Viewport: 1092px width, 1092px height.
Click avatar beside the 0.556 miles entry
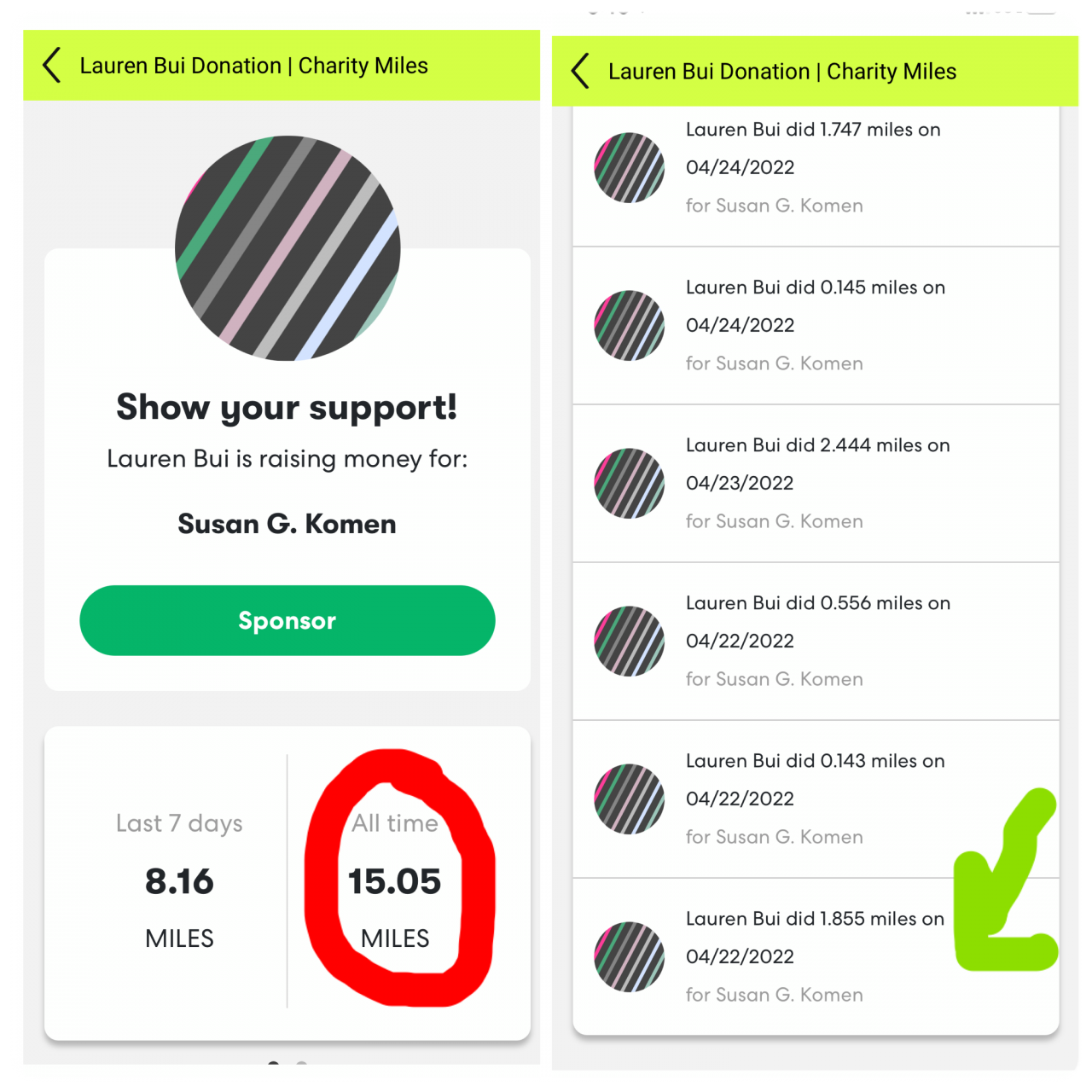tap(630, 641)
